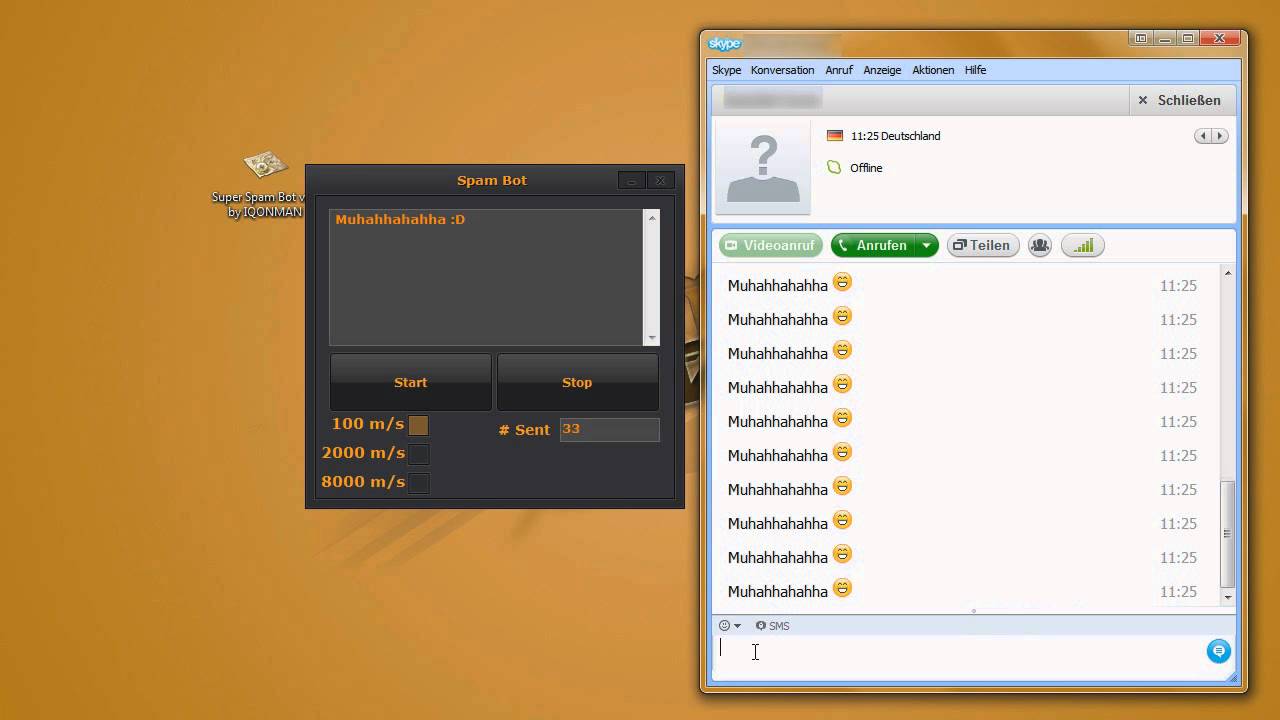Click the previous conversation arrow

pos(1203,136)
